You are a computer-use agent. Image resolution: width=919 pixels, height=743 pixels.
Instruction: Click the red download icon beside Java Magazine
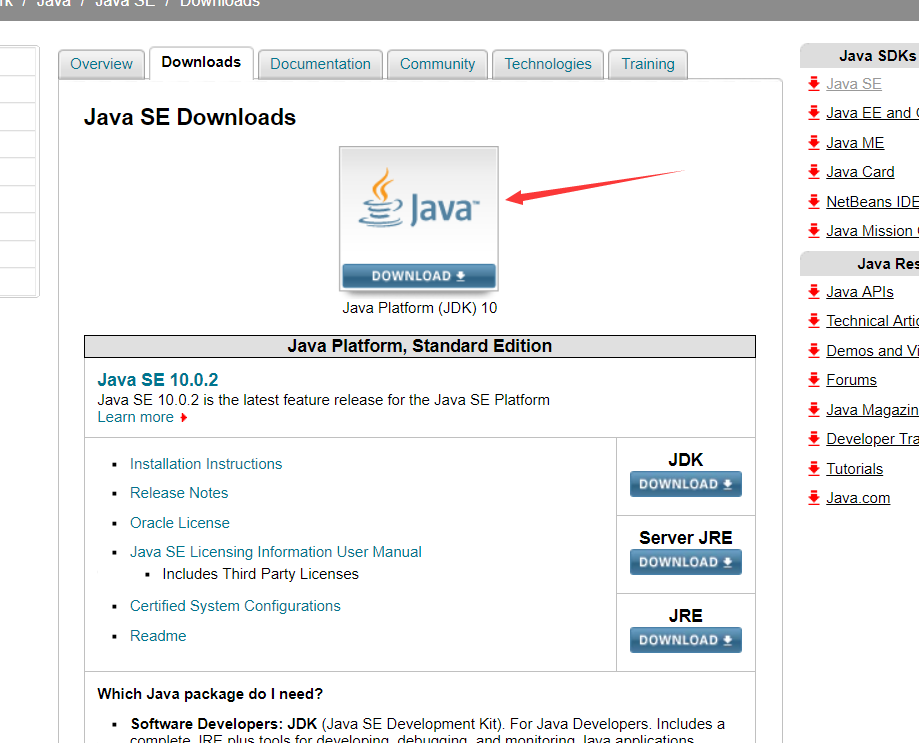pos(814,409)
